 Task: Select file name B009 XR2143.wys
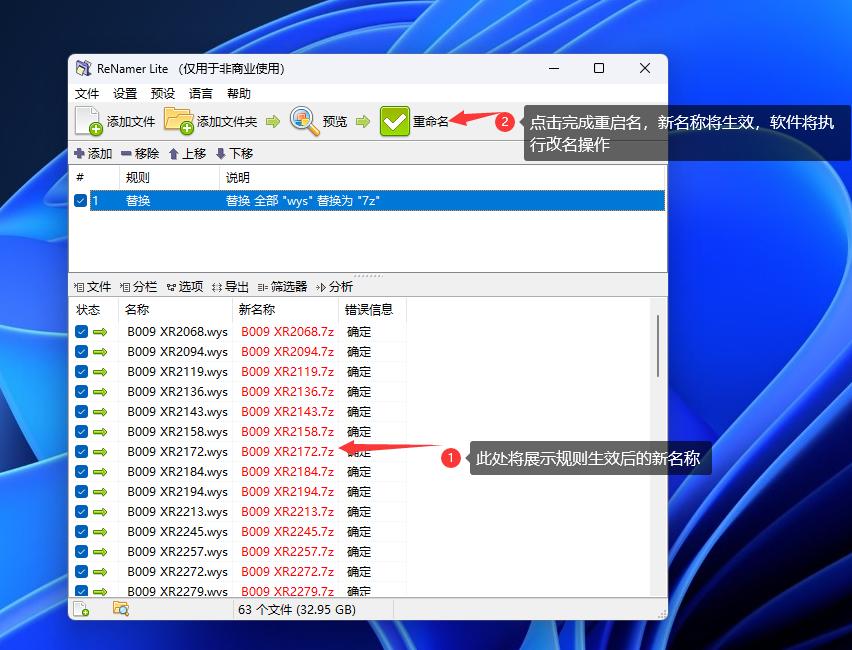pyautogui.click(x=177, y=412)
